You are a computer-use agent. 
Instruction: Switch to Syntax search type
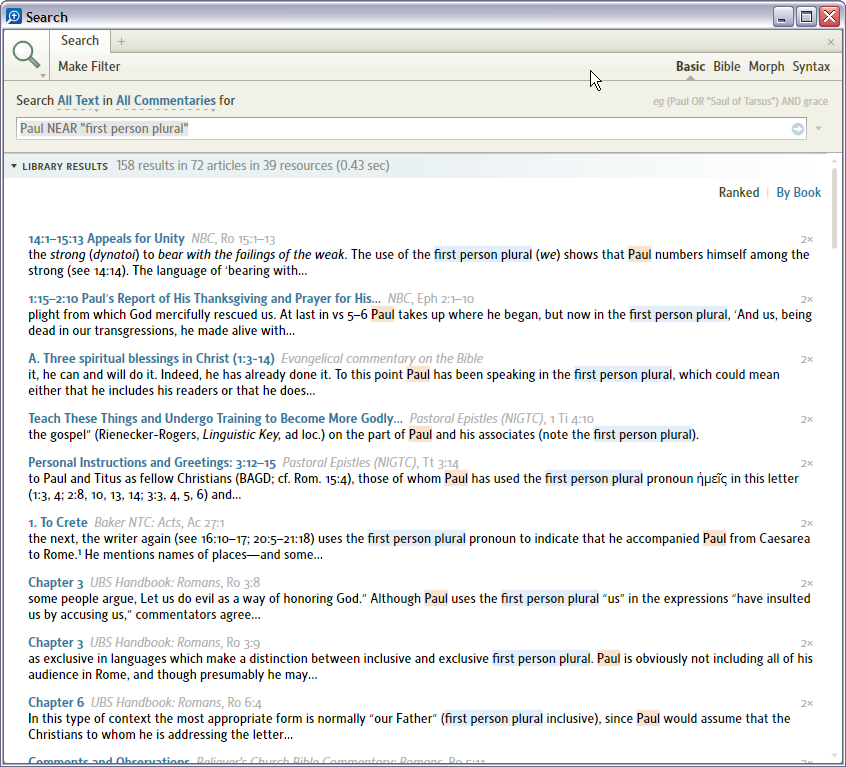tap(810, 66)
